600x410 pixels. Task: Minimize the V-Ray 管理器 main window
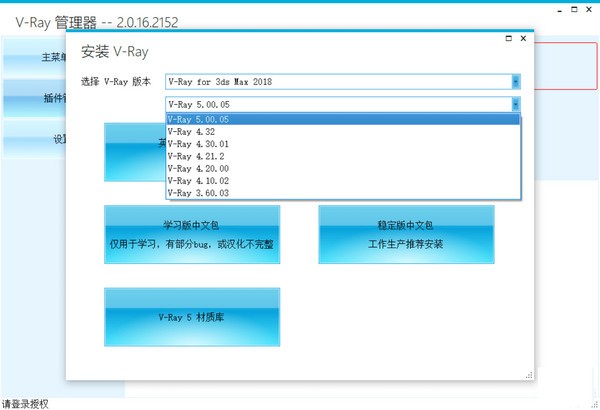click(560, 10)
